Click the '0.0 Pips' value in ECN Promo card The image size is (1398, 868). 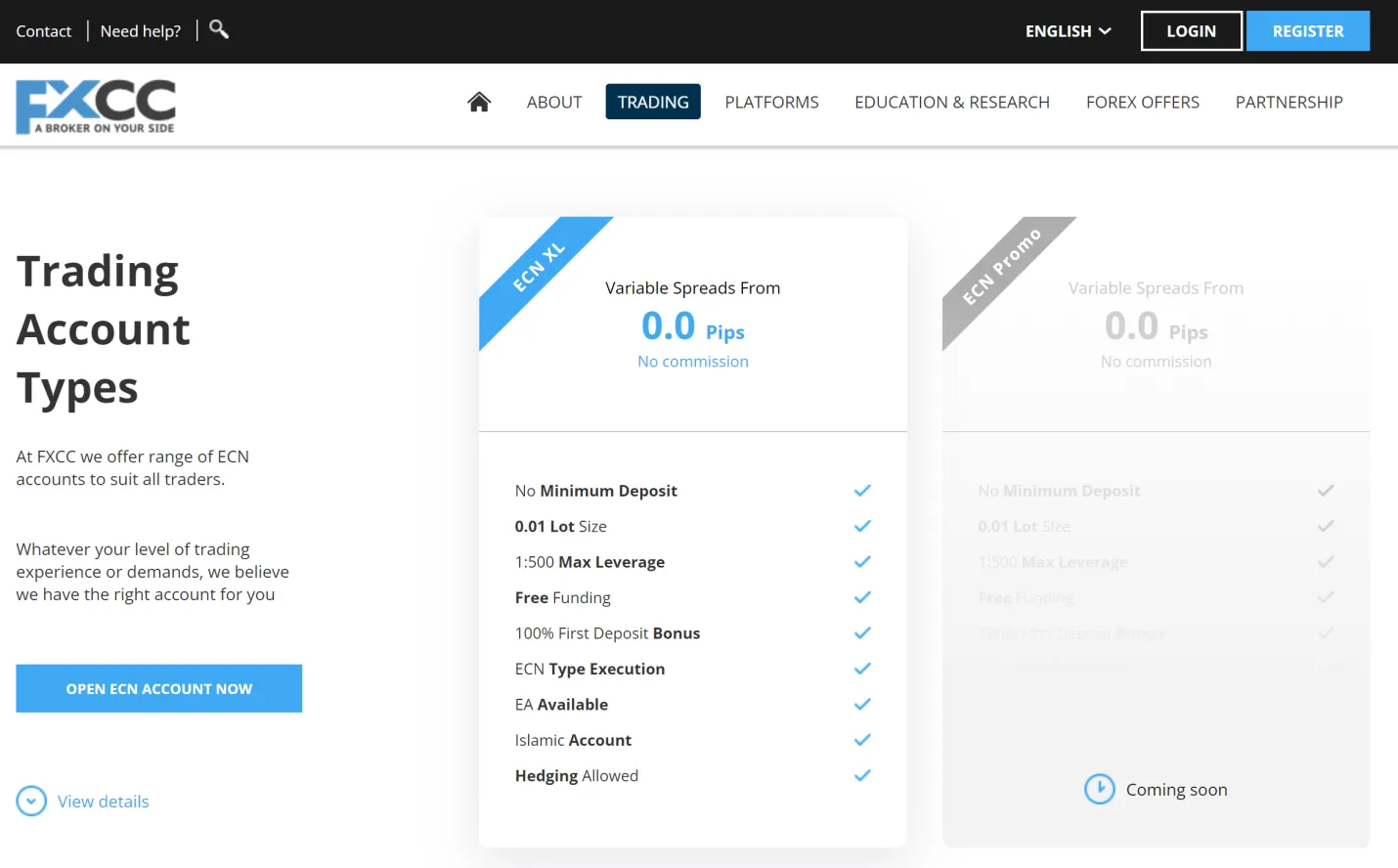1157,326
